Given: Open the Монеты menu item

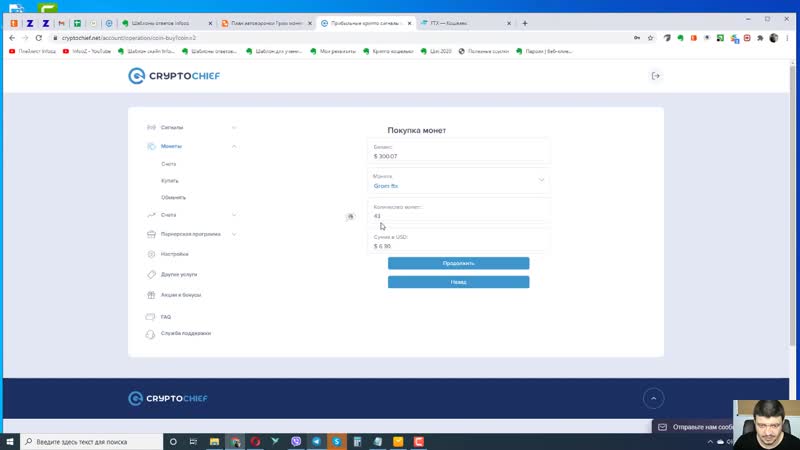Looking at the screenshot, I should point(171,146).
